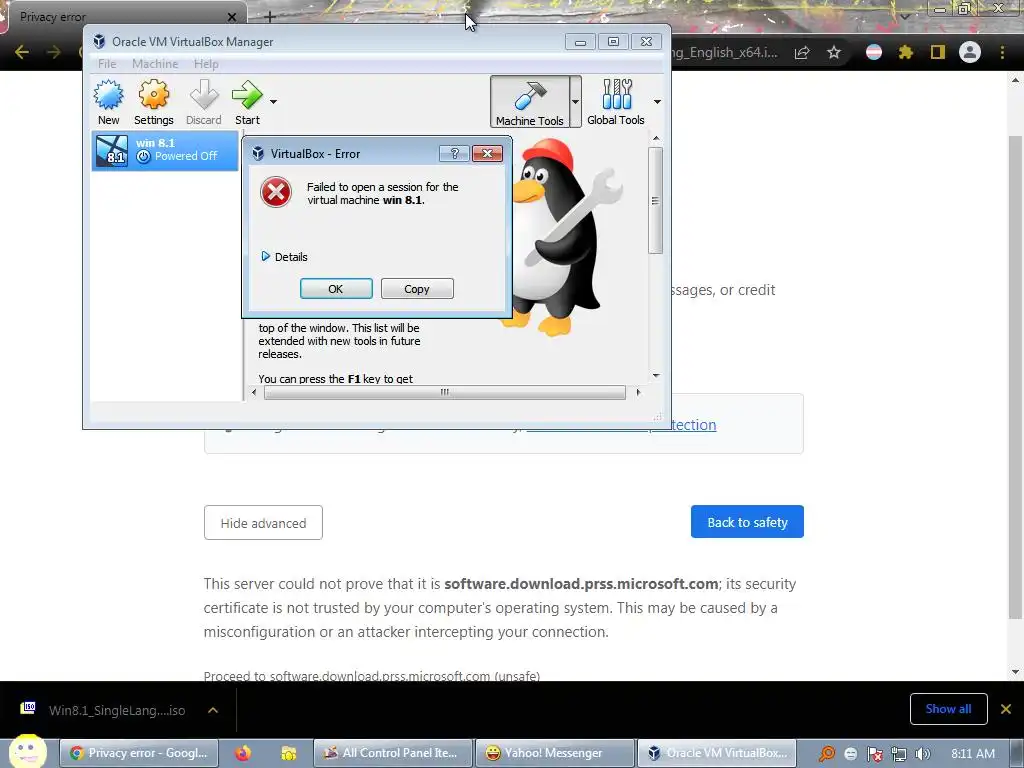Image resolution: width=1024 pixels, height=768 pixels.
Task: Click Proceed to software.download.prss.microsoft.com link
Action: pos(372,675)
